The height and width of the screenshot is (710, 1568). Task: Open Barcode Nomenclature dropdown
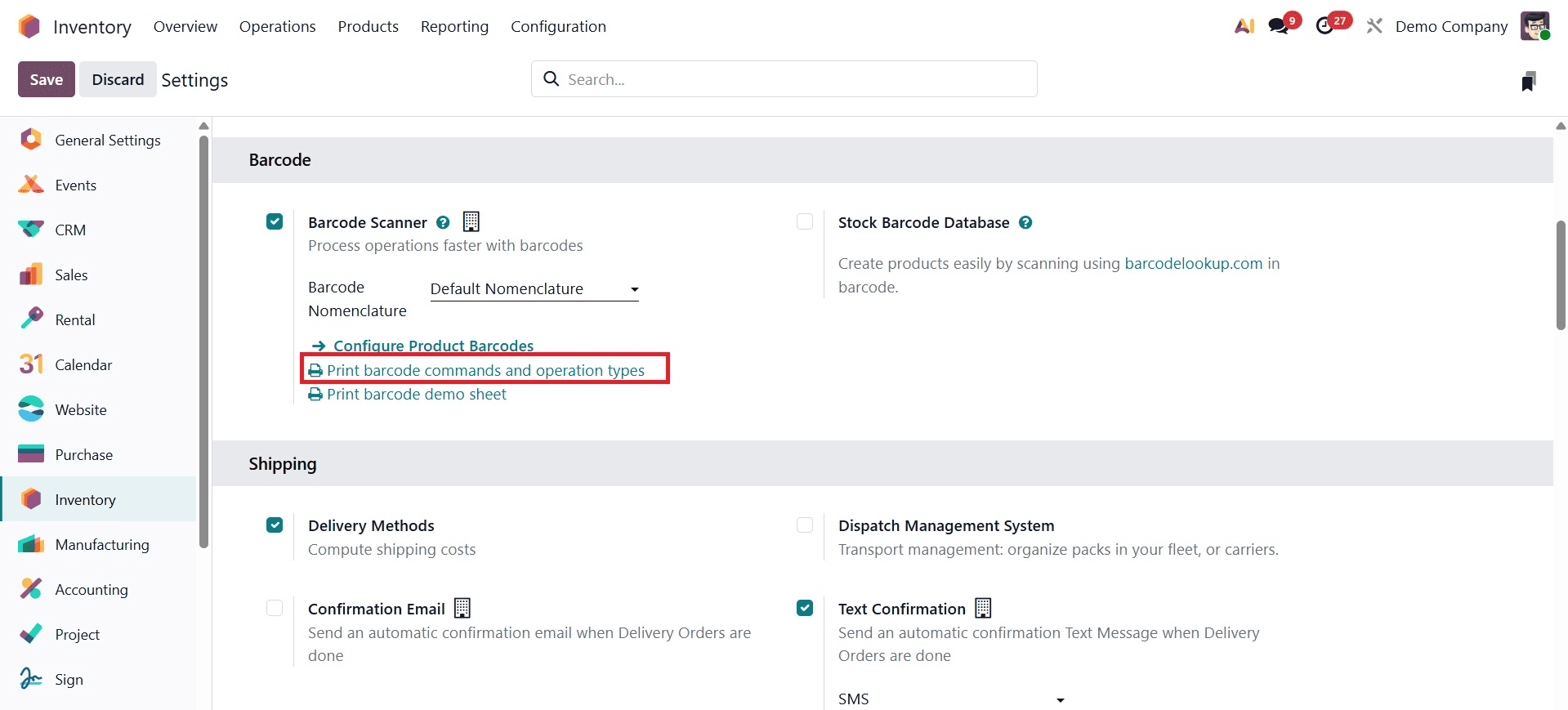click(534, 288)
